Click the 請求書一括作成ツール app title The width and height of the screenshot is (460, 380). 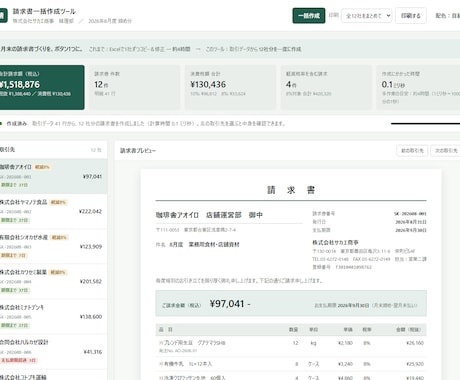click(x=44, y=11)
